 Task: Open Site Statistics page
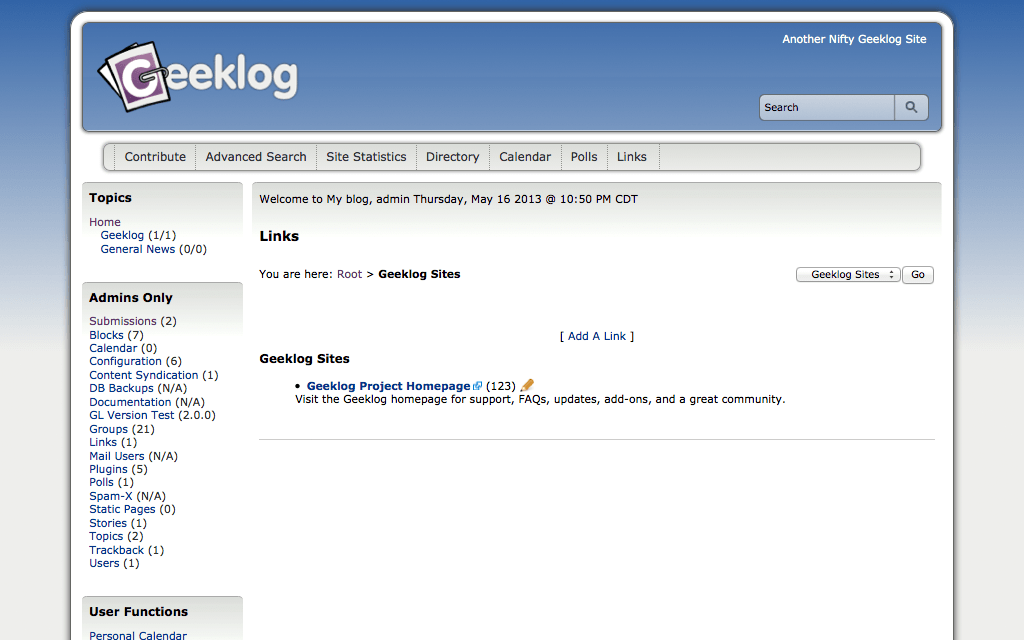(366, 157)
